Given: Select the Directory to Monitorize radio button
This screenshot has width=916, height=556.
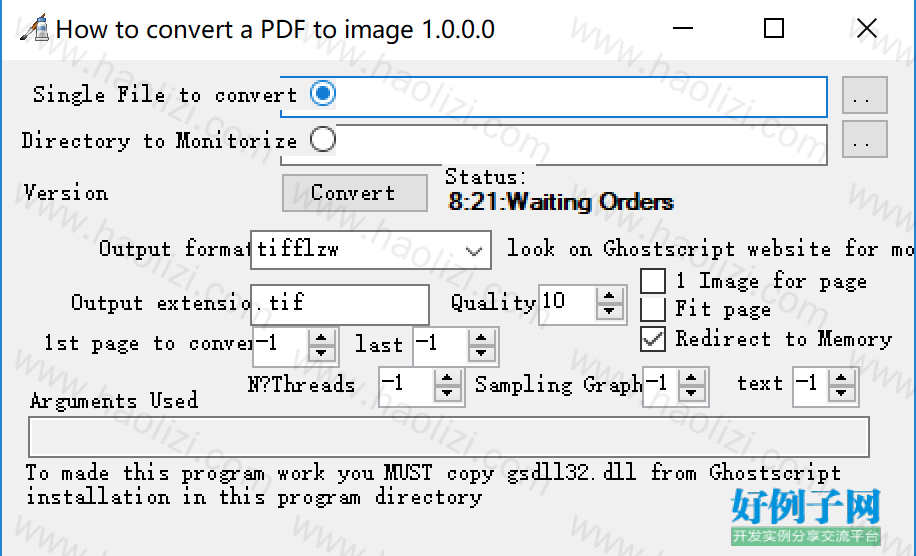Looking at the screenshot, I should (x=323, y=140).
